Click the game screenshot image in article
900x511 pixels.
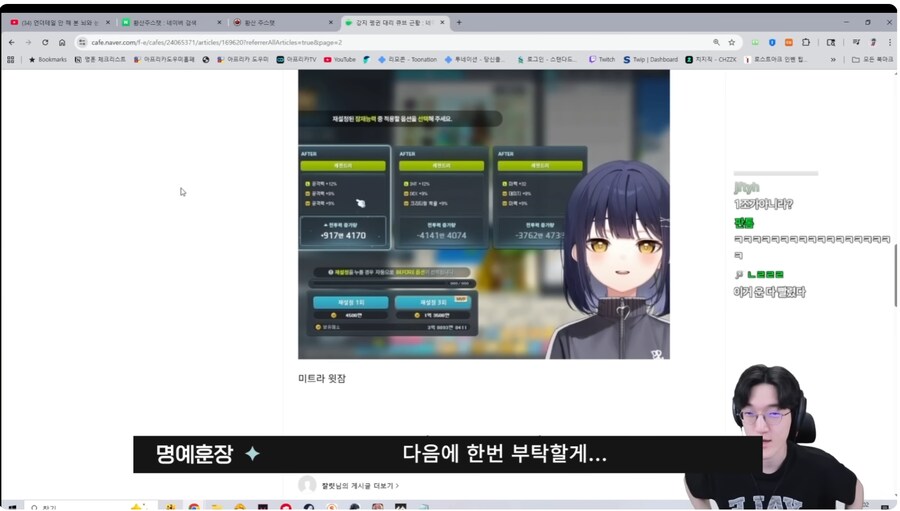point(484,214)
